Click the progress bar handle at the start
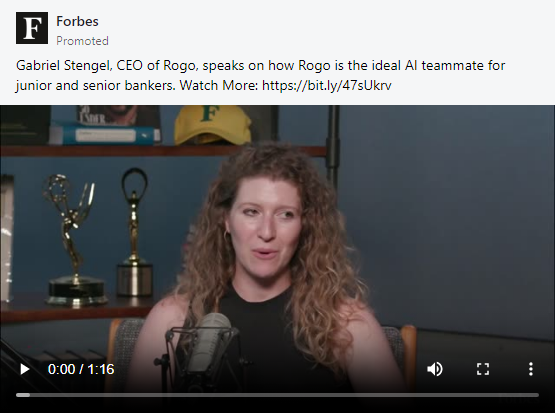This screenshot has height=413, width=555. click(x=23, y=395)
